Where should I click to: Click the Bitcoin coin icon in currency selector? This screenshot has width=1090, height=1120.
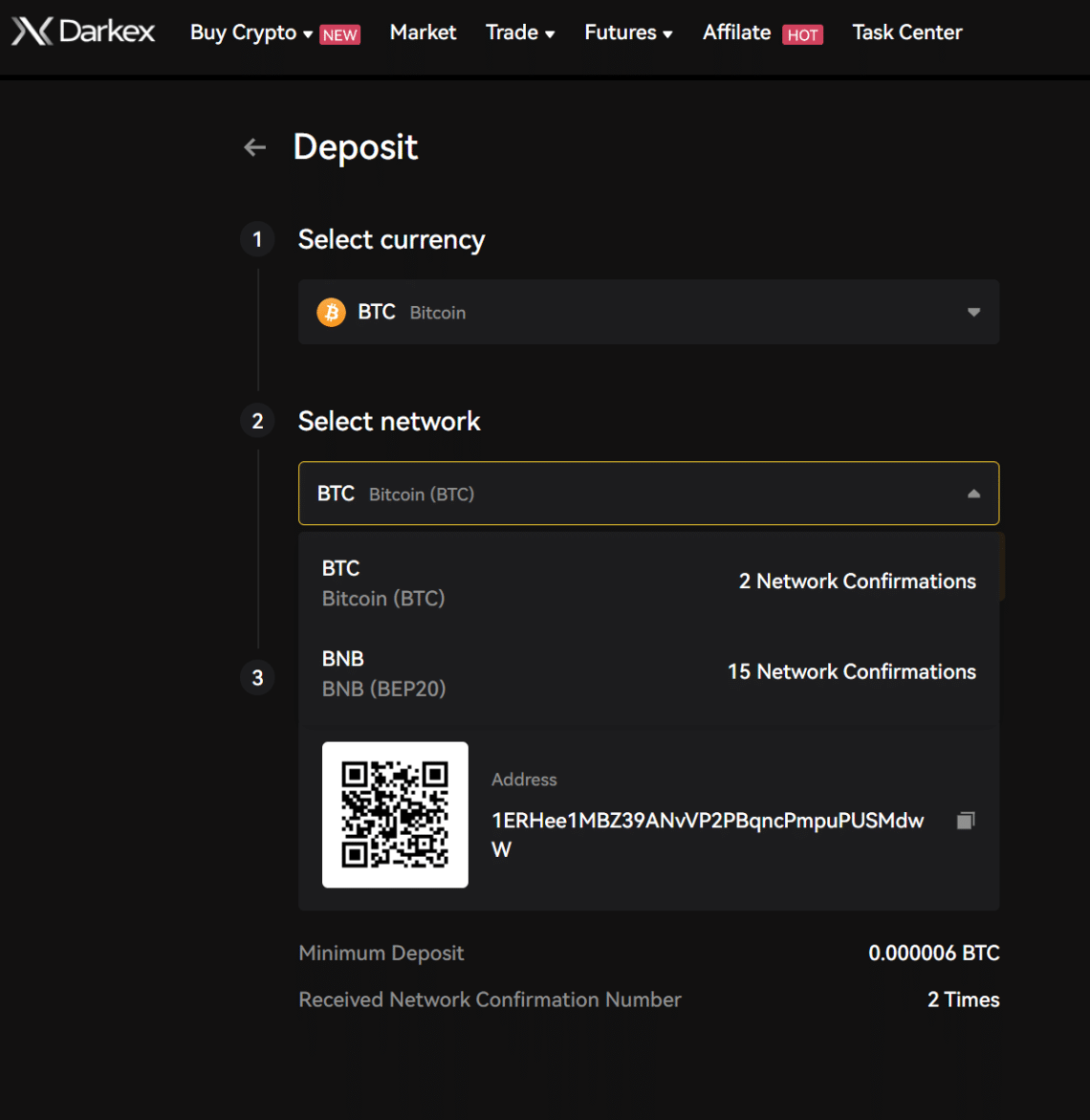coord(331,312)
